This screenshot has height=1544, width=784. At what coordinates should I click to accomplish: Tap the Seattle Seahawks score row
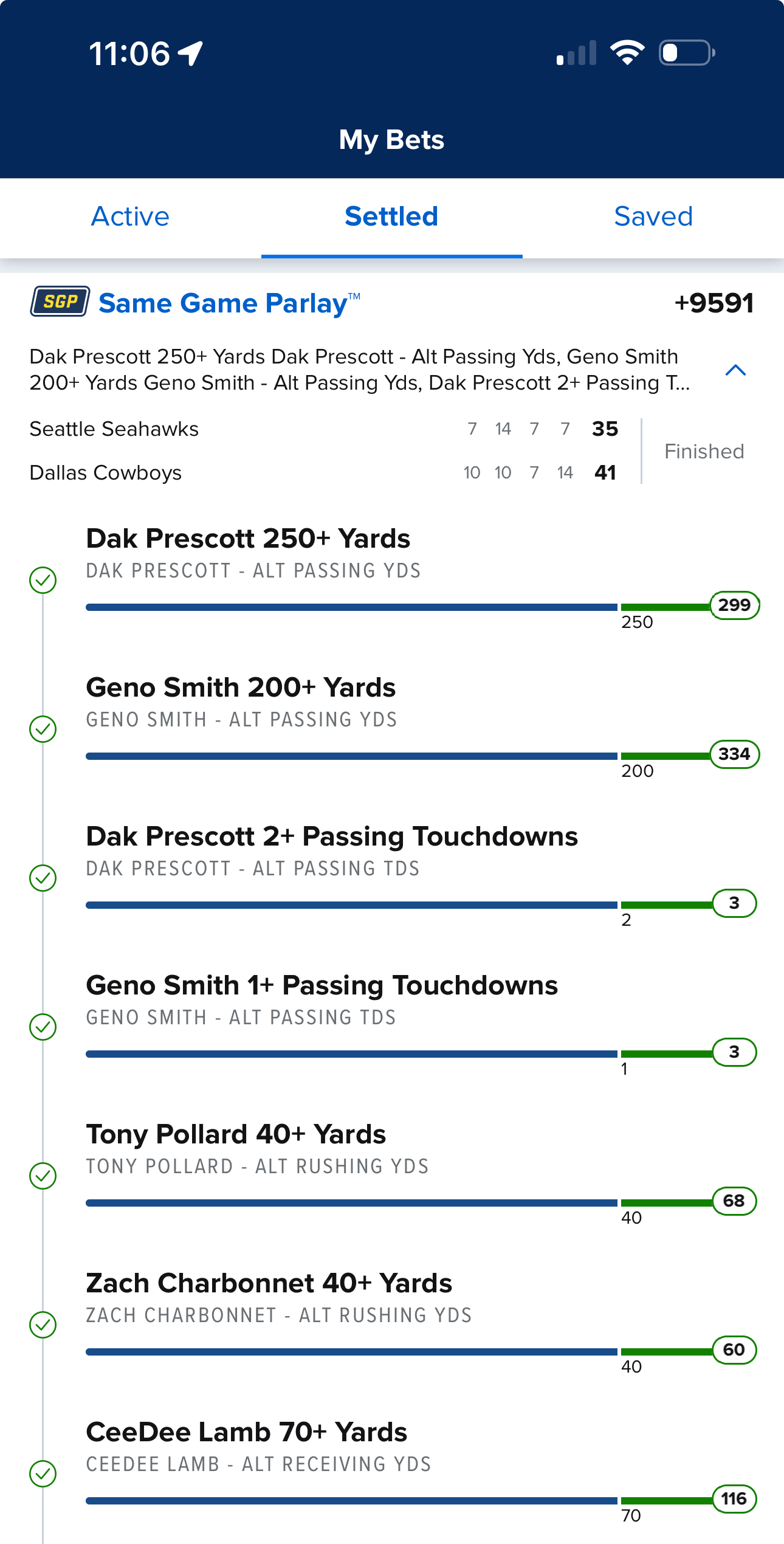[324, 429]
